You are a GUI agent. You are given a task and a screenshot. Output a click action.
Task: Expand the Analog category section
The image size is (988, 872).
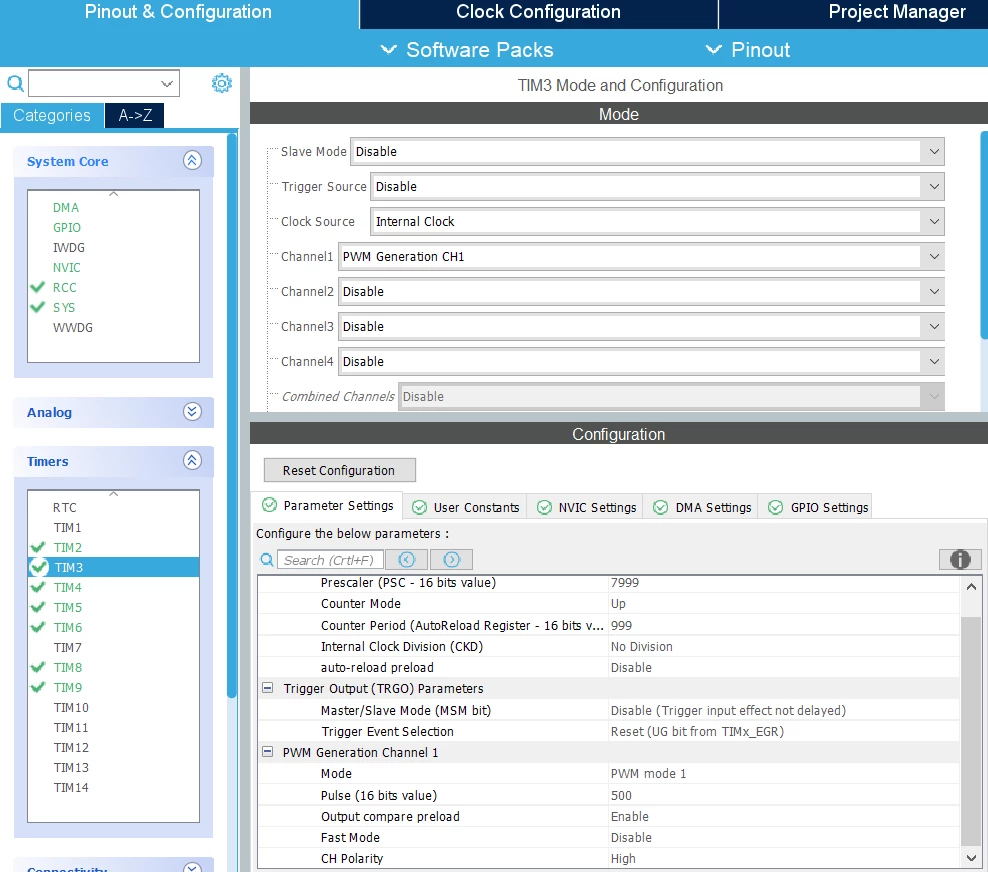point(192,412)
